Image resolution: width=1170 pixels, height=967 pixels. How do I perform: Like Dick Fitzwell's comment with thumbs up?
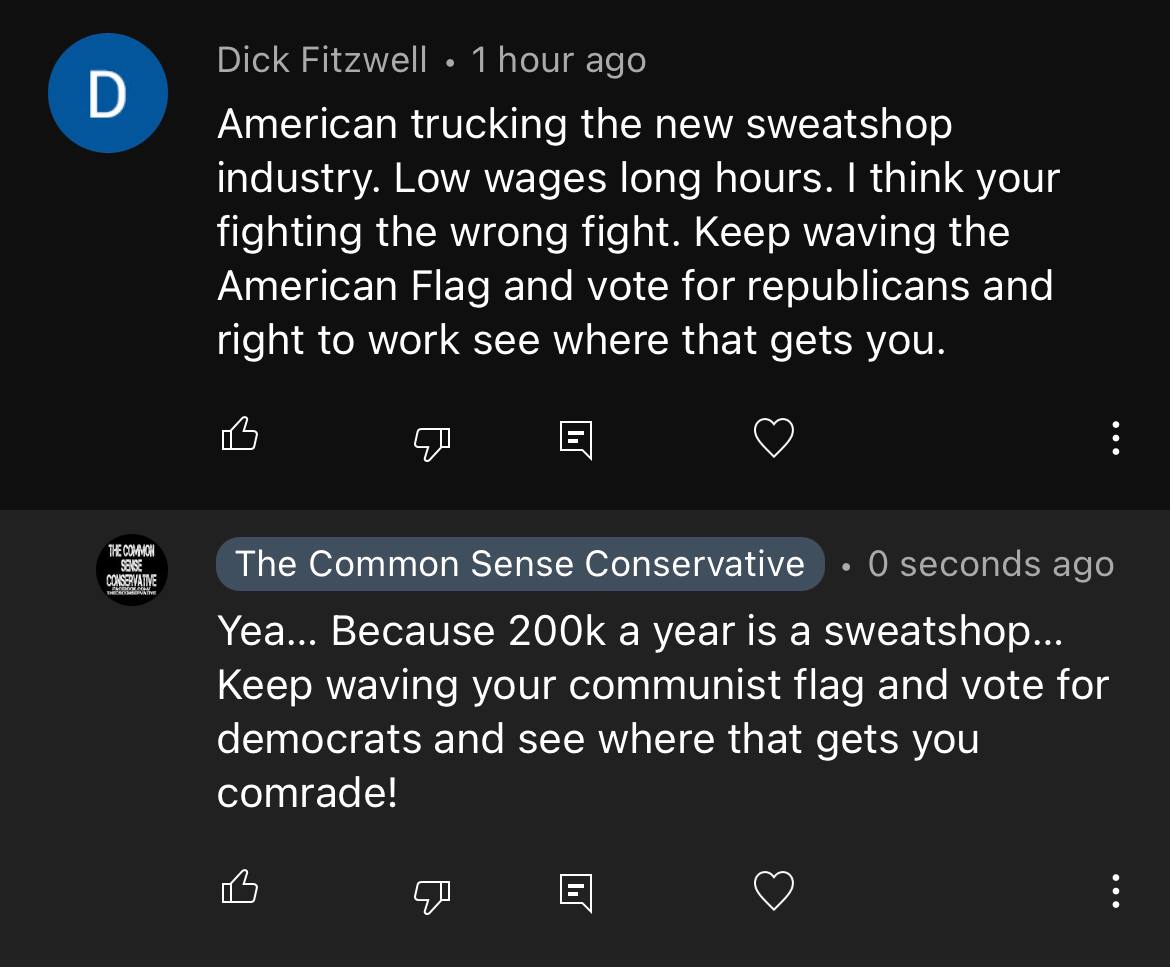click(240, 434)
